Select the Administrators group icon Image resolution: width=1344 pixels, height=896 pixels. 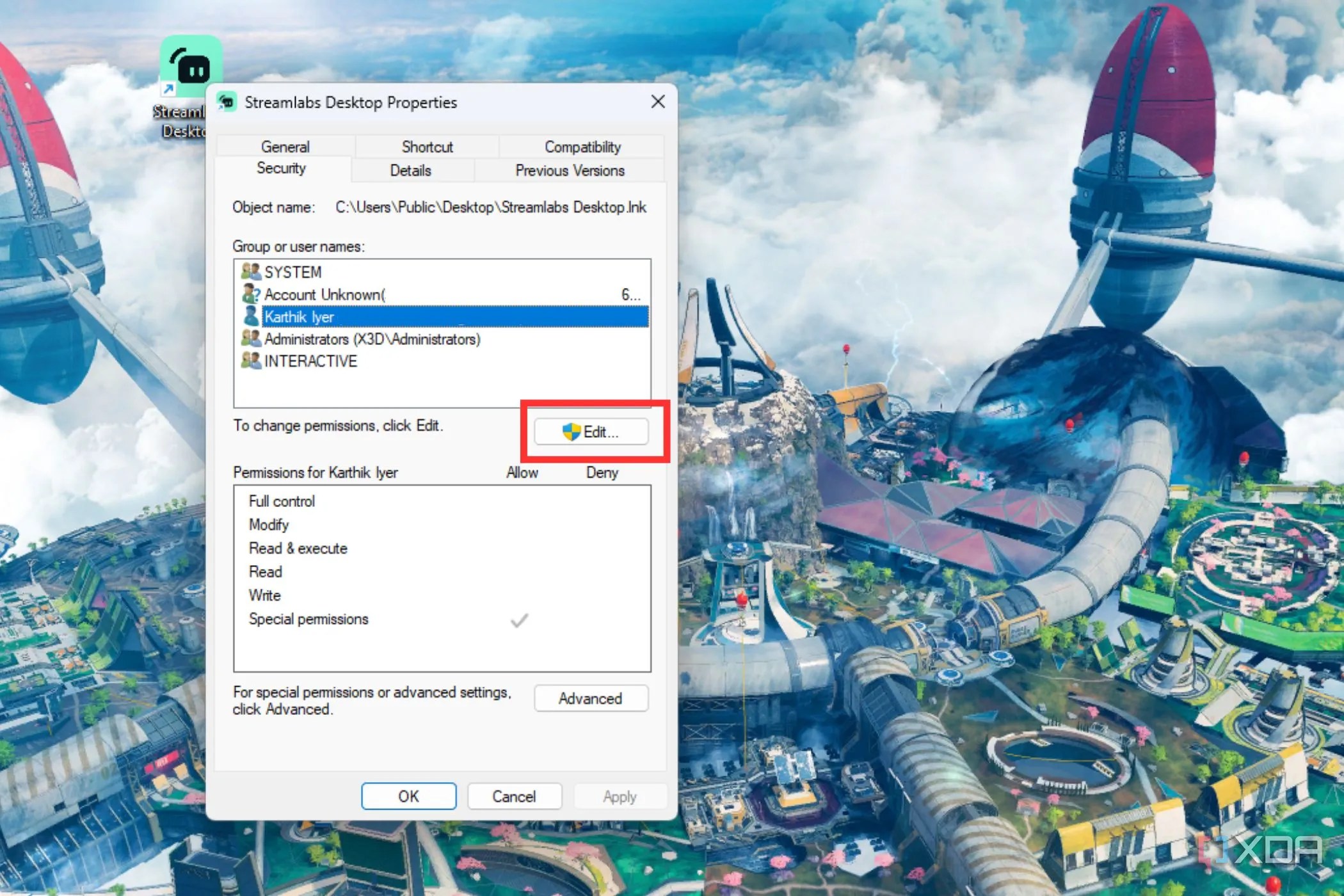coord(250,339)
